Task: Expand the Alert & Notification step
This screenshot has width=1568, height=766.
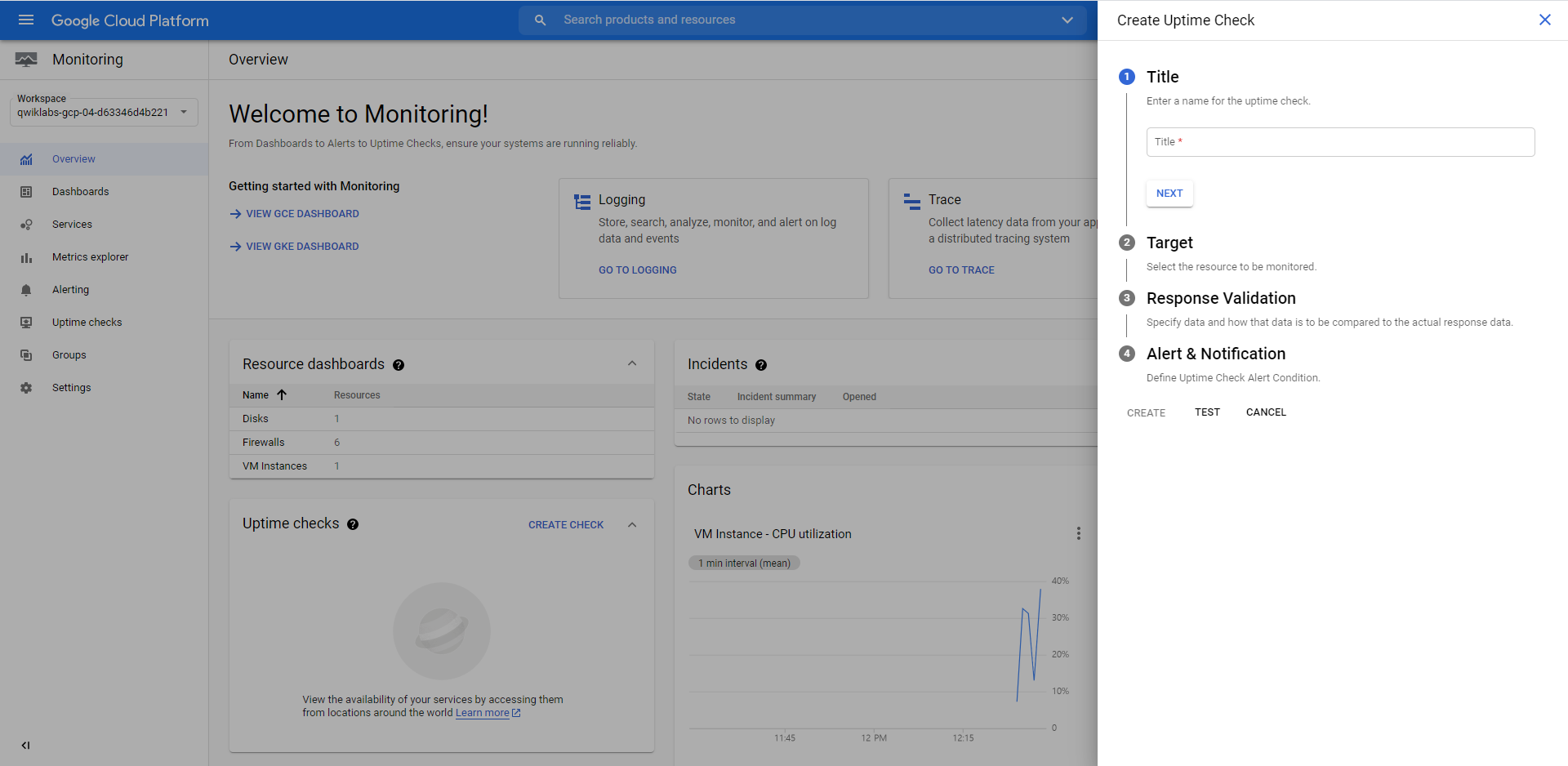Action: click(1216, 354)
